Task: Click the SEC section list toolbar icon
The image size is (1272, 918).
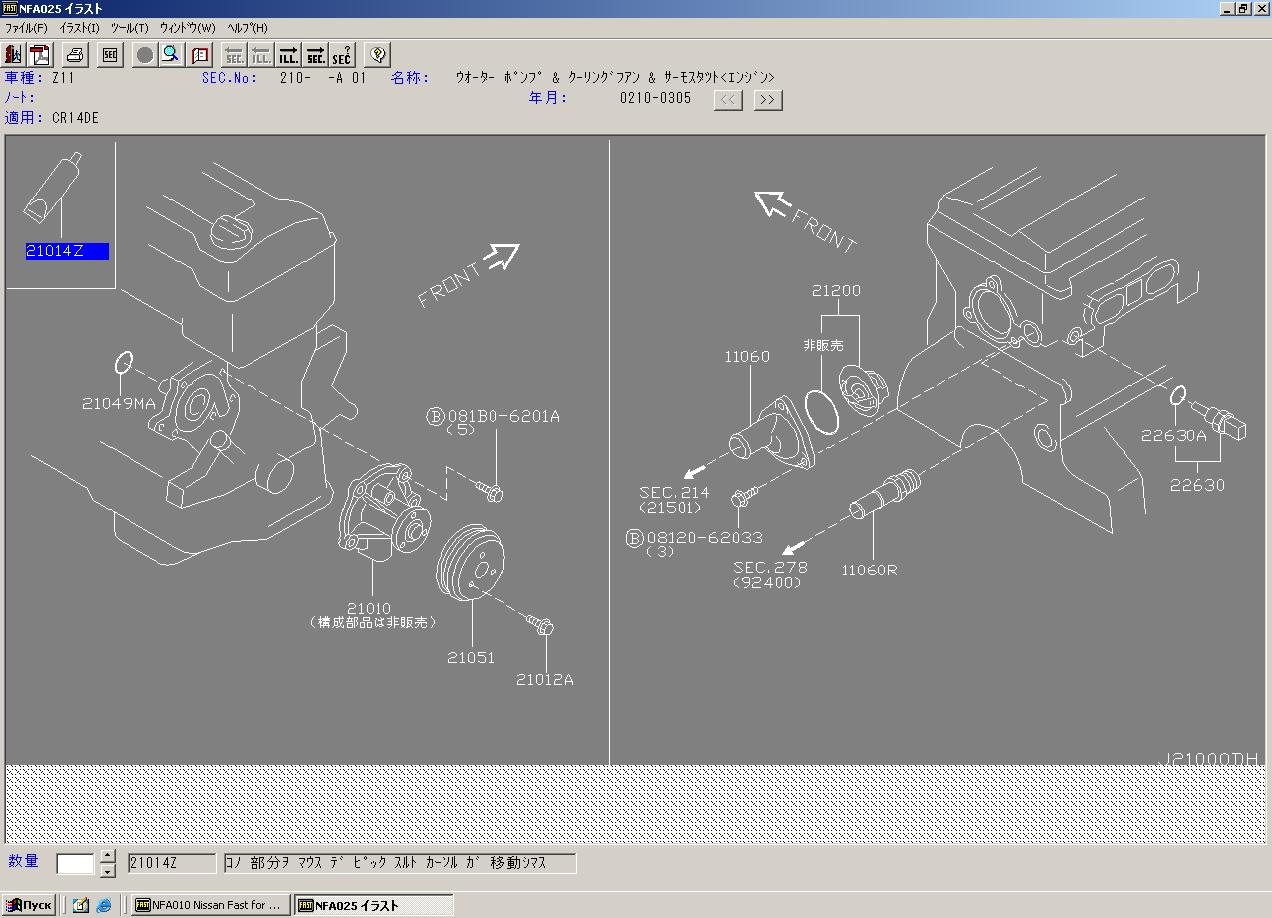Action: [x=110, y=54]
